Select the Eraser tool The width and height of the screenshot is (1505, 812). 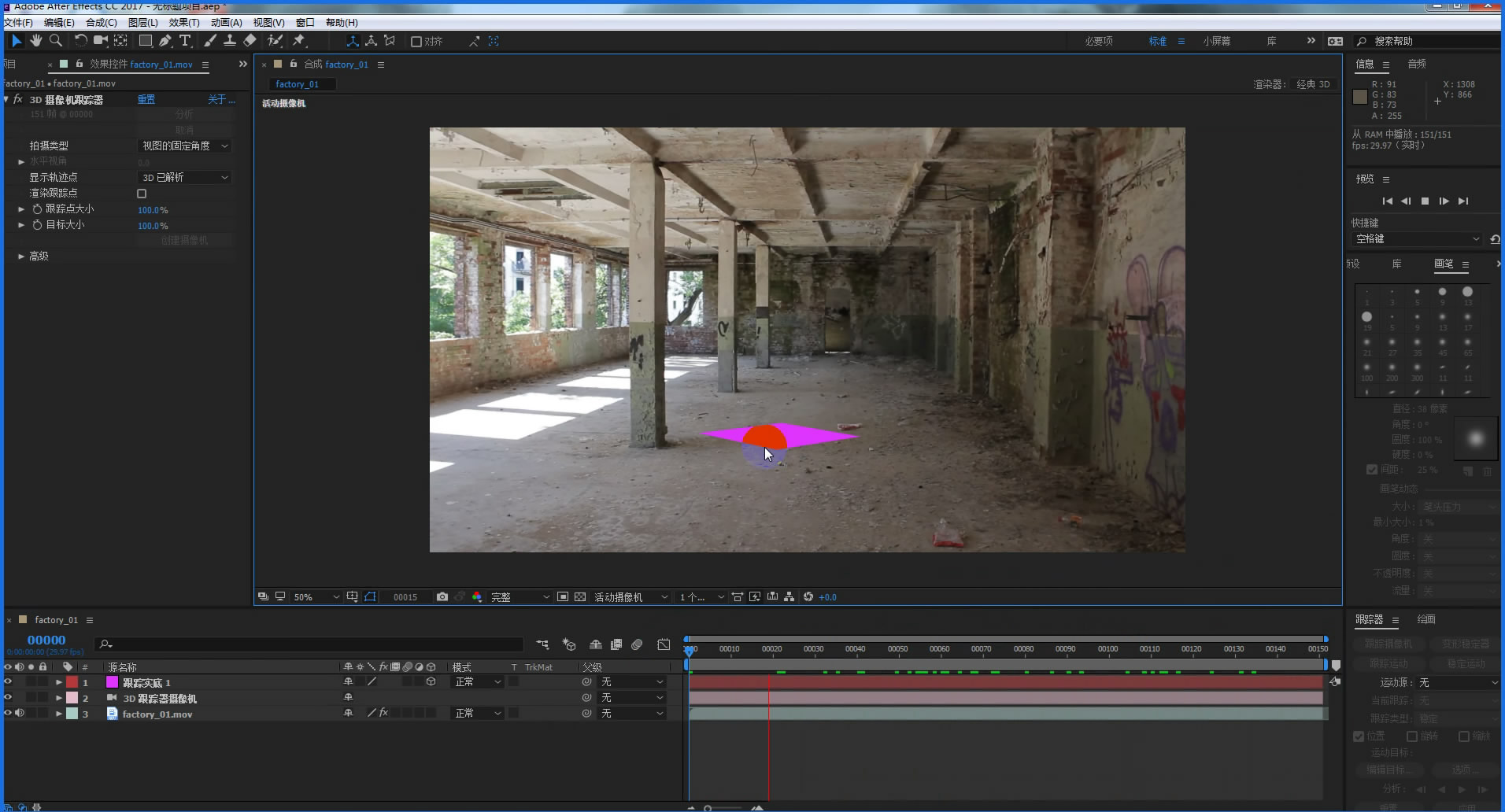250,41
